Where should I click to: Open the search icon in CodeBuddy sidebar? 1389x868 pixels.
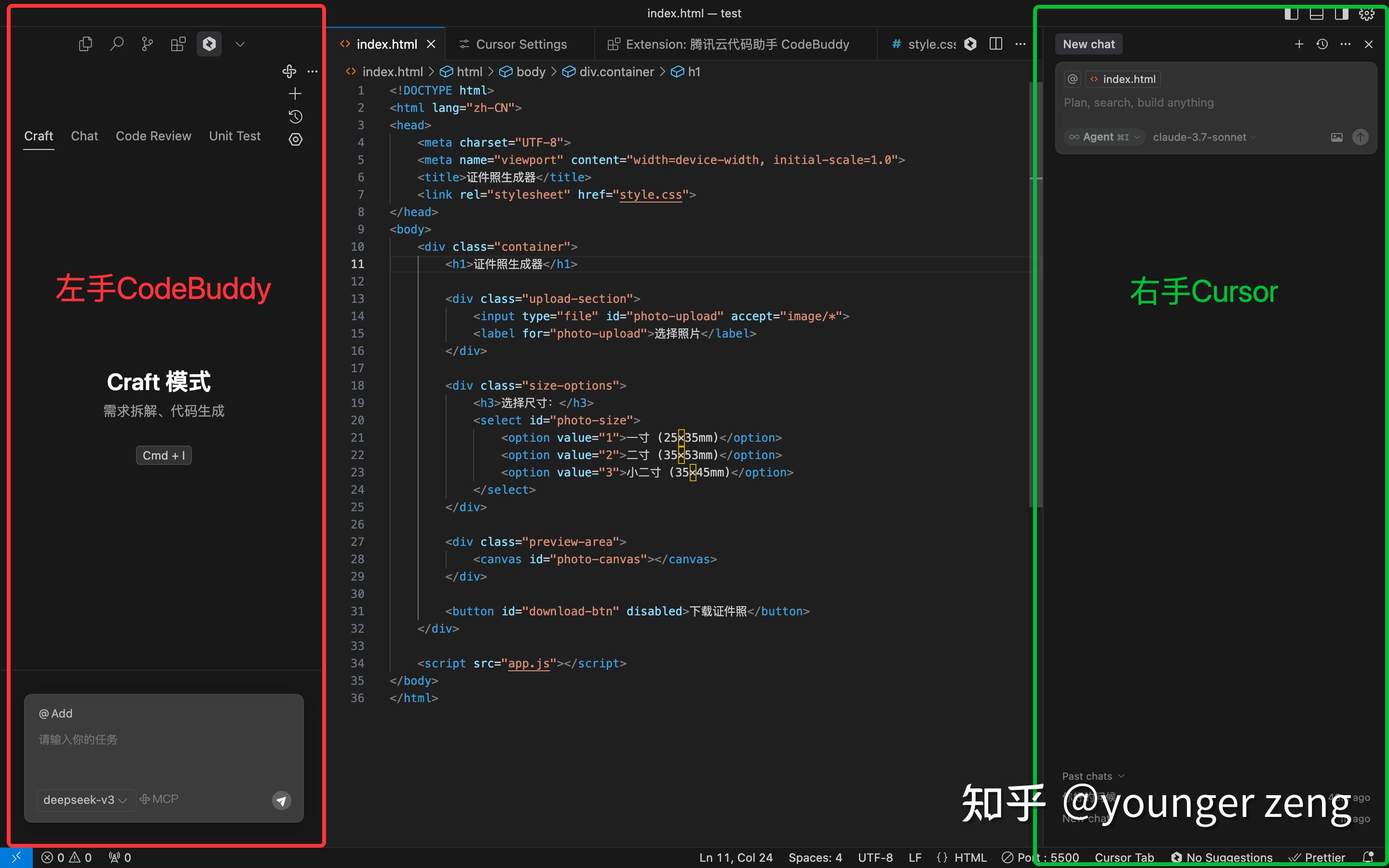[118, 43]
